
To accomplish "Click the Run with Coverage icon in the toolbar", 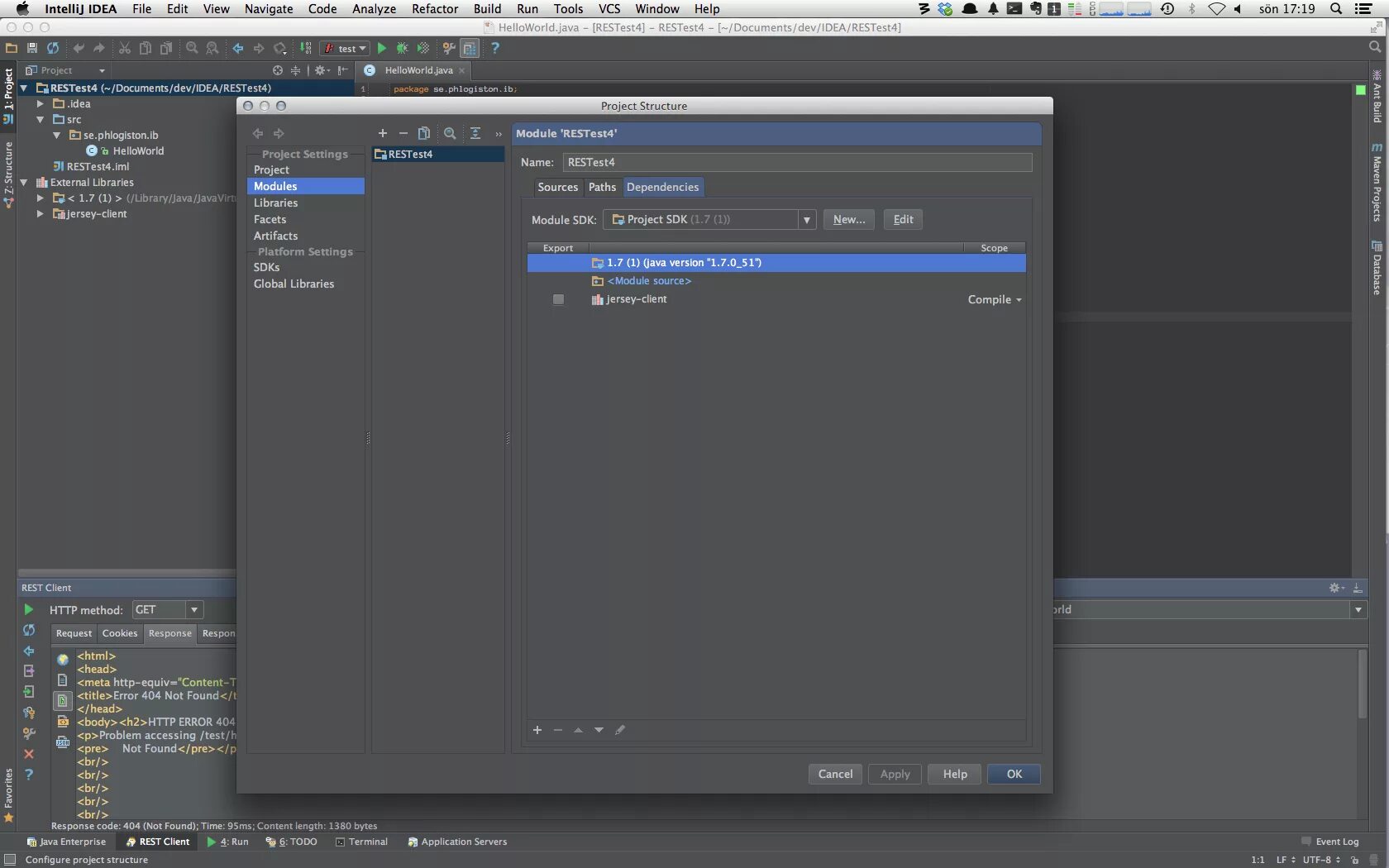I will click(x=422, y=48).
